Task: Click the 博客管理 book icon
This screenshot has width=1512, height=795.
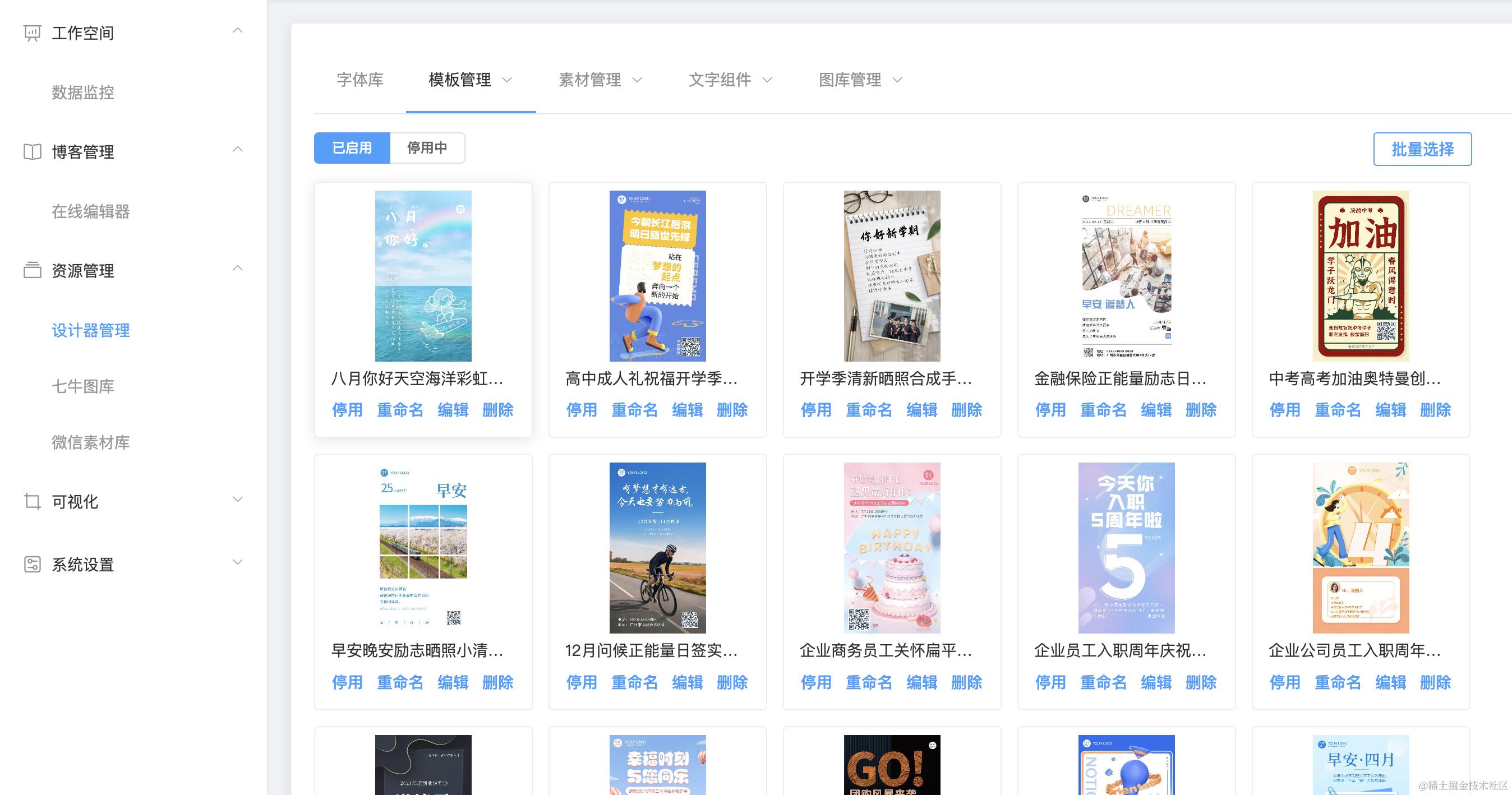Action: click(x=33, y=152)
